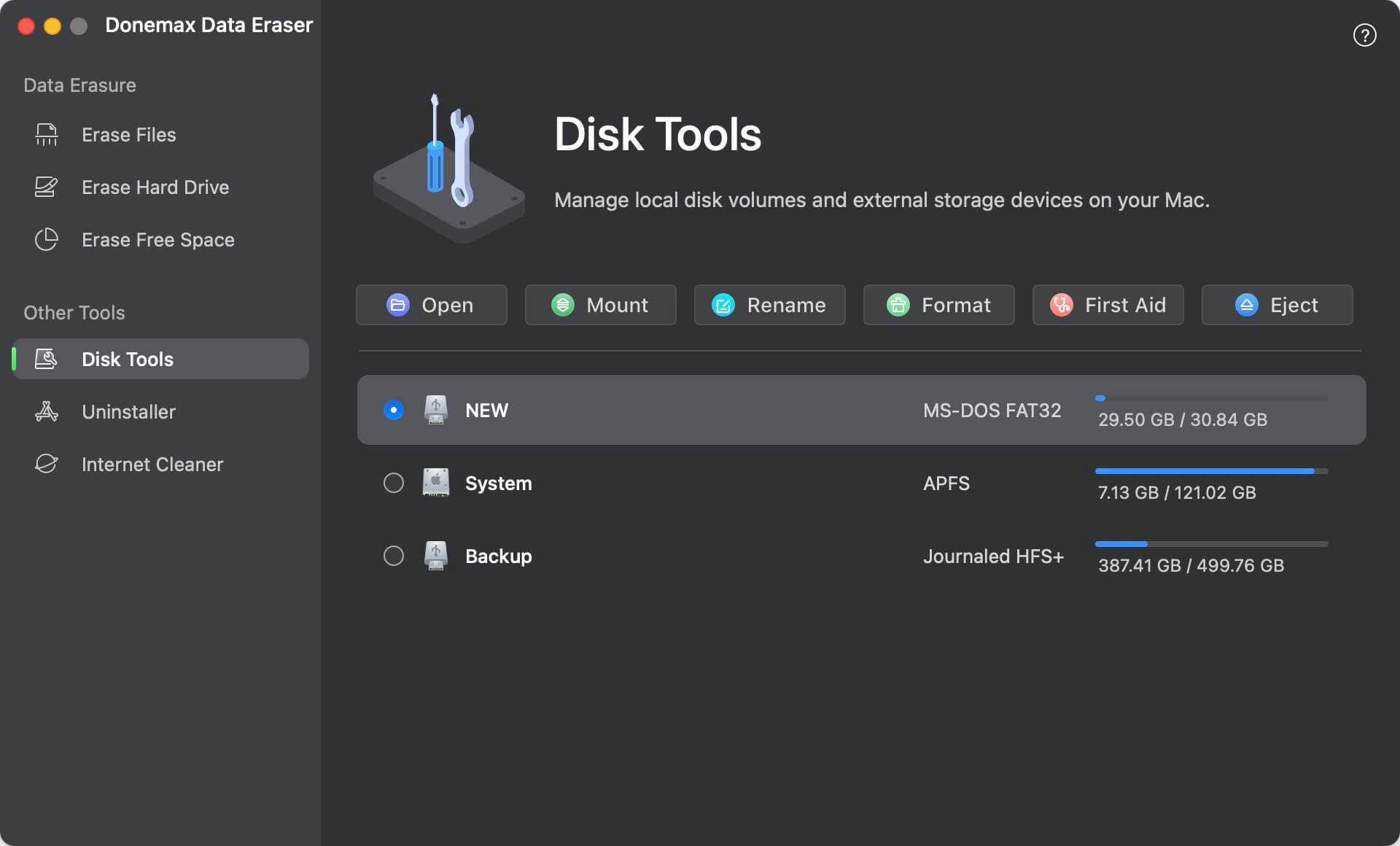The height and width of the screenshot is (846, 1400).
Task: Open the Erase Files section
Action: click(x=160, y=135)
